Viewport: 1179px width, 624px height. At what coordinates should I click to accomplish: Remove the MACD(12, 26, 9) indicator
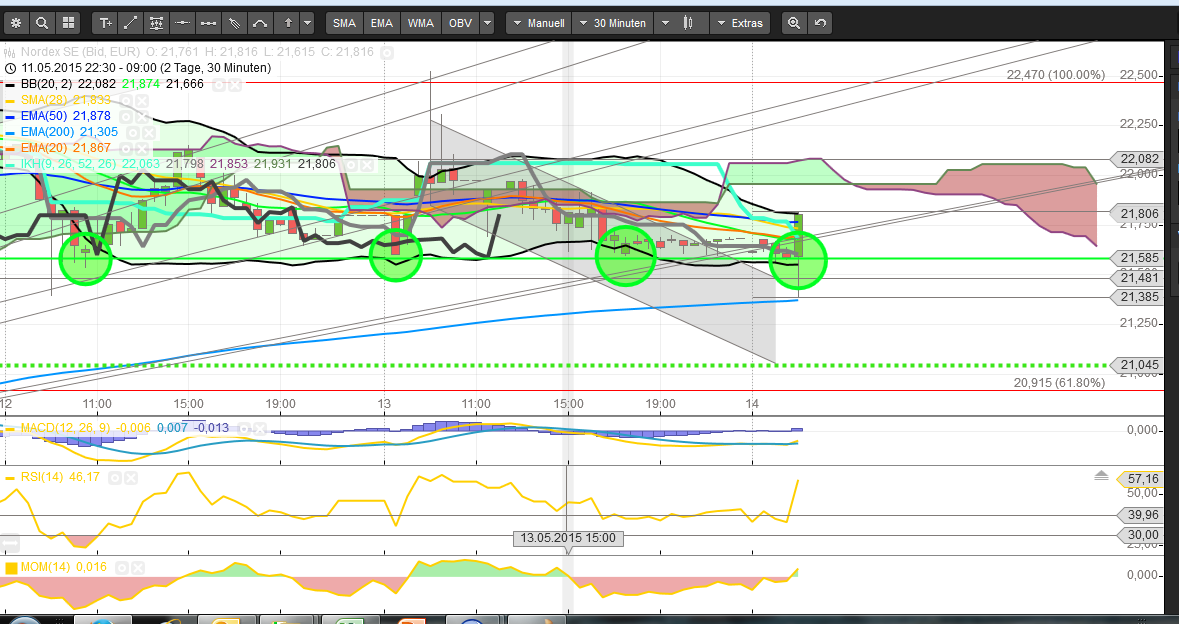[x=259, y=429]
